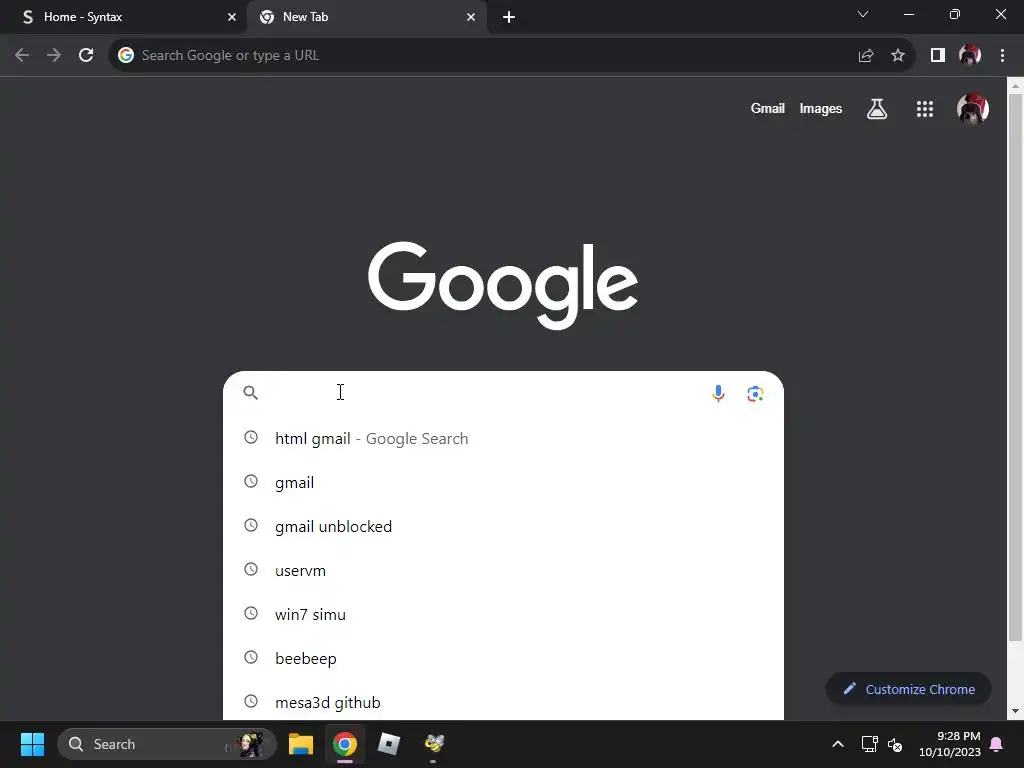1024x768 pixels.
Task: Open the Chrome side panel icon
Action: click(938, 56)
